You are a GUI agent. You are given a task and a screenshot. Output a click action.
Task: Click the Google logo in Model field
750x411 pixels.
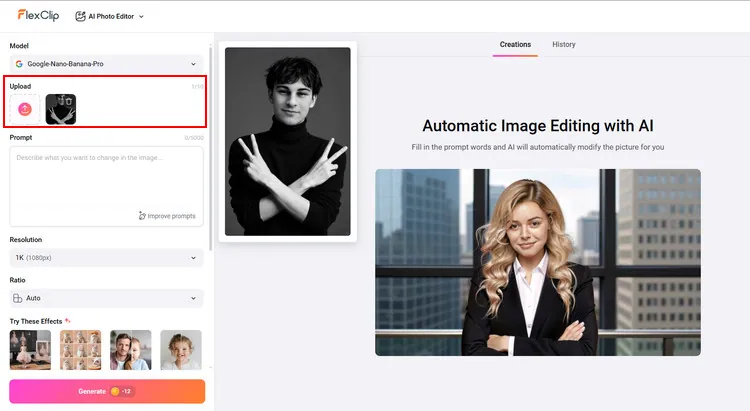click(19, 64)
